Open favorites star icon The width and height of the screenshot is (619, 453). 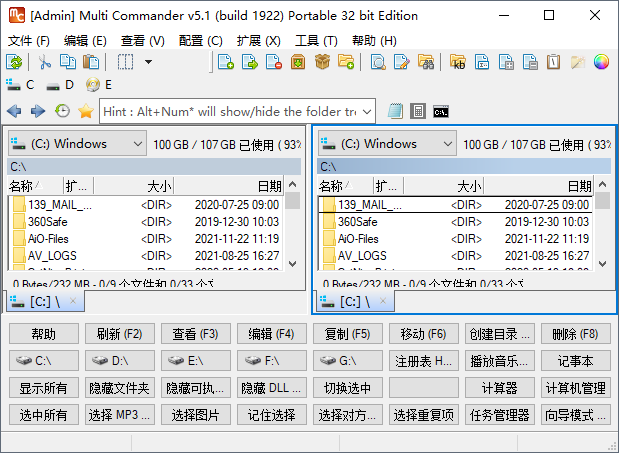tap(86, 112)
